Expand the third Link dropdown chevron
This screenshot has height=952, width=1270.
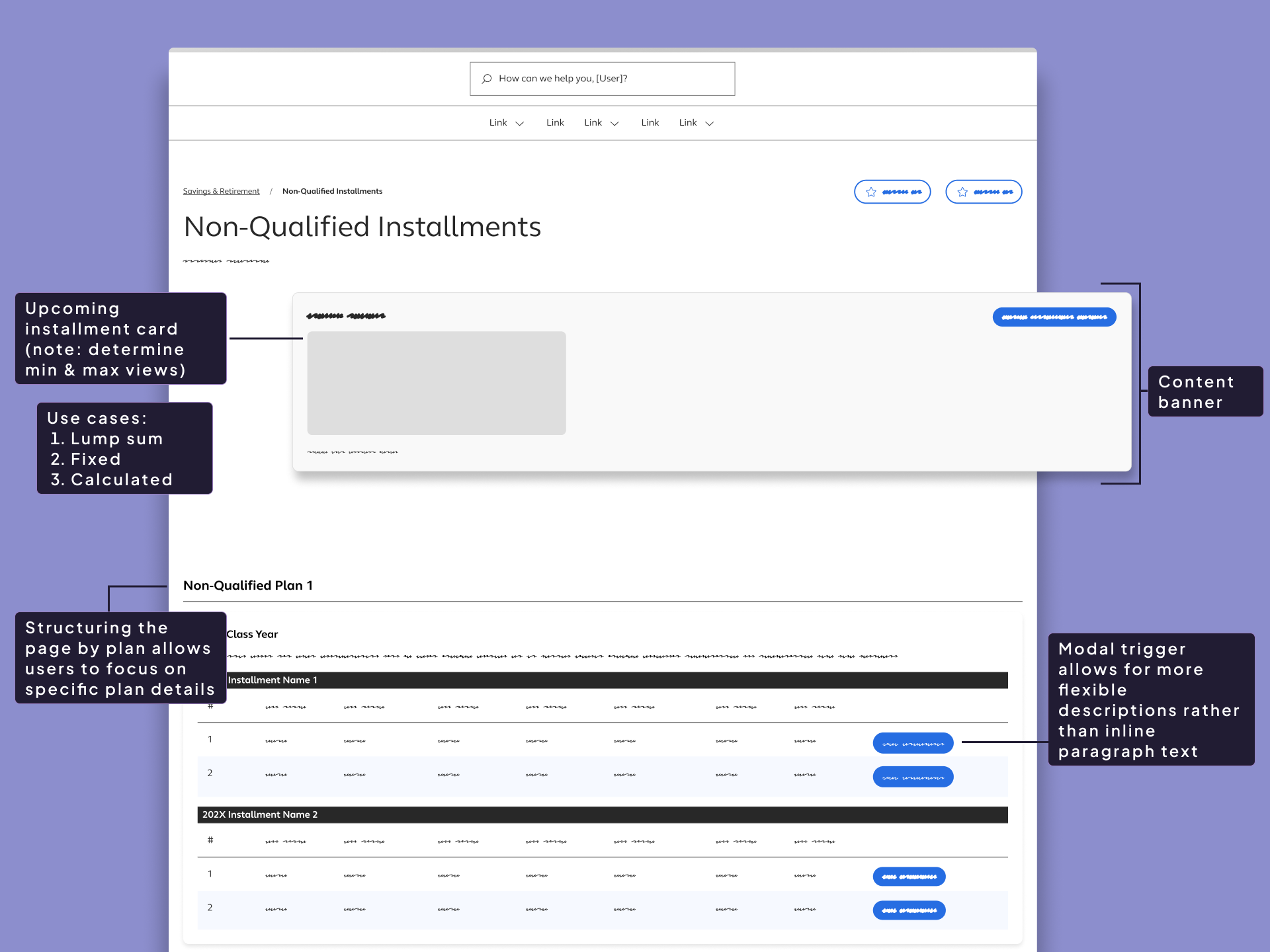614,124
